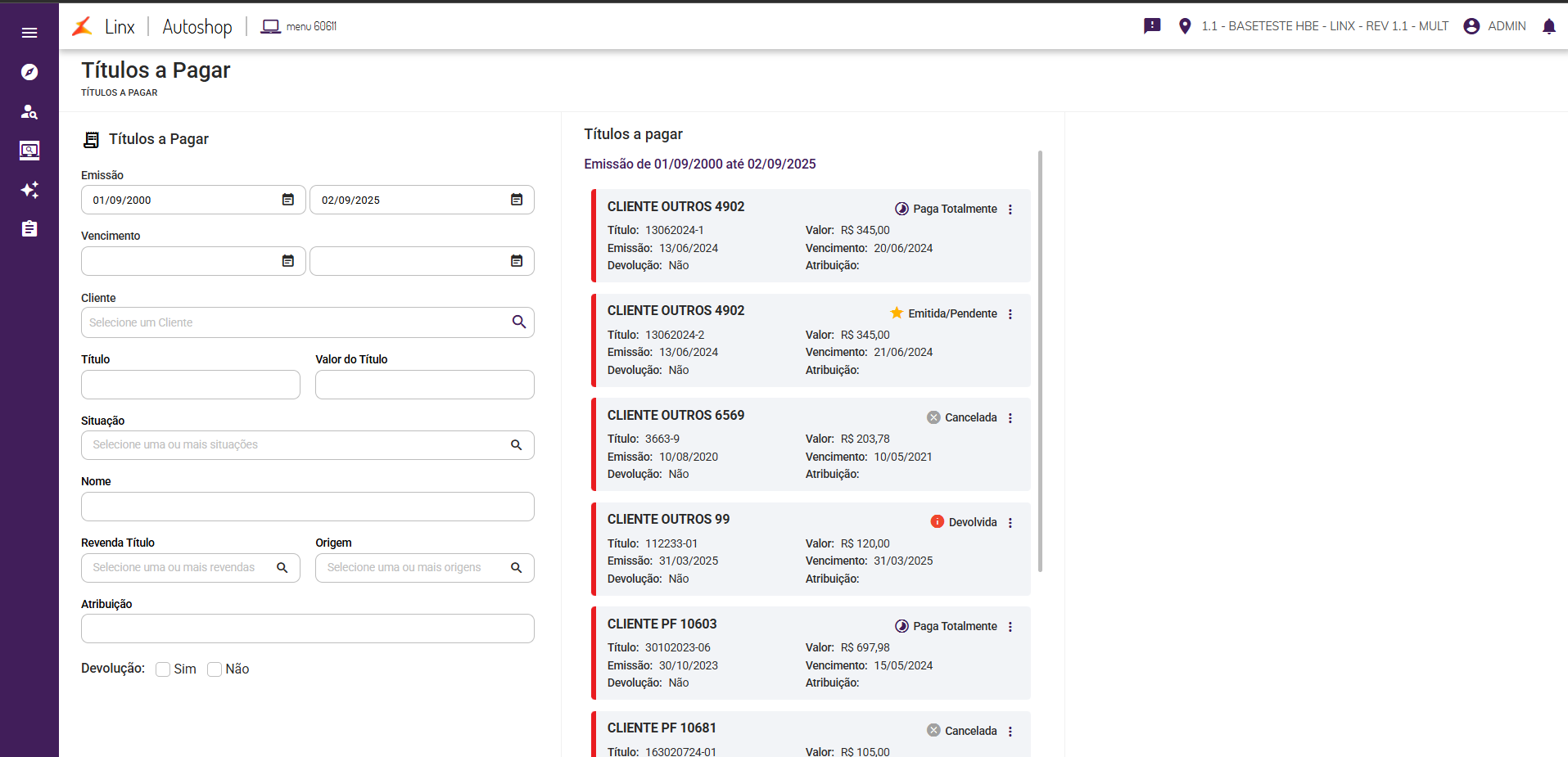
Task: Click the Emissão start date field
Action: (x=193, y=200)
